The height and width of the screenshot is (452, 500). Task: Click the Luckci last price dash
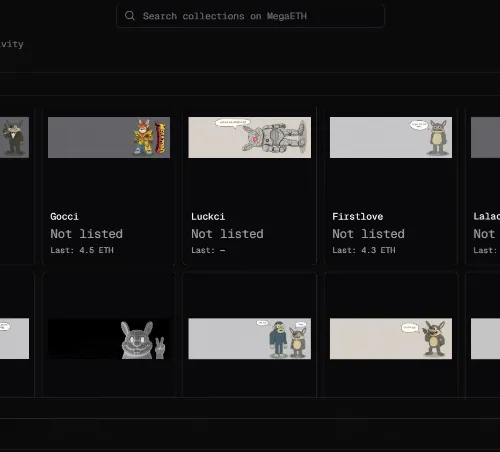tap(223, 250)
